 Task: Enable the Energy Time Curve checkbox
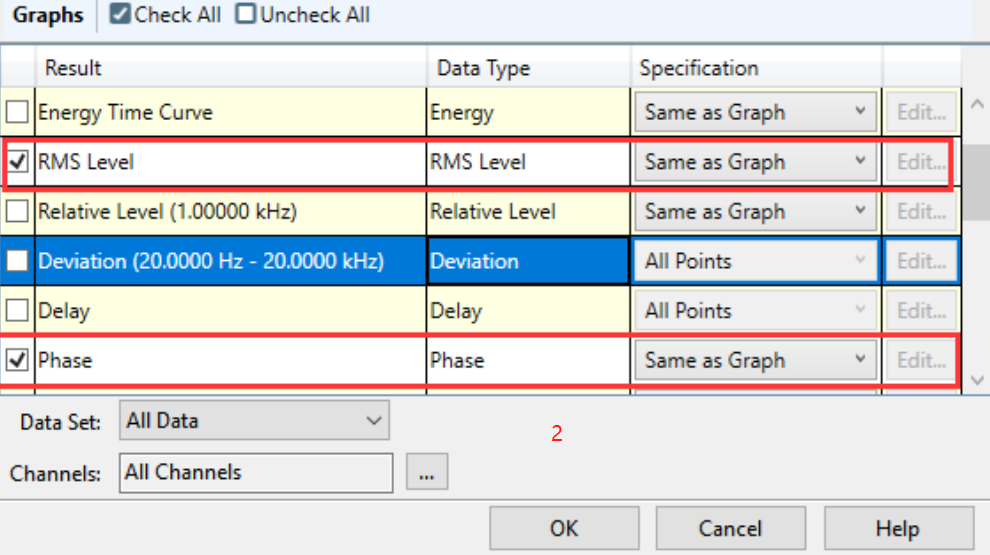coord(17,112)
